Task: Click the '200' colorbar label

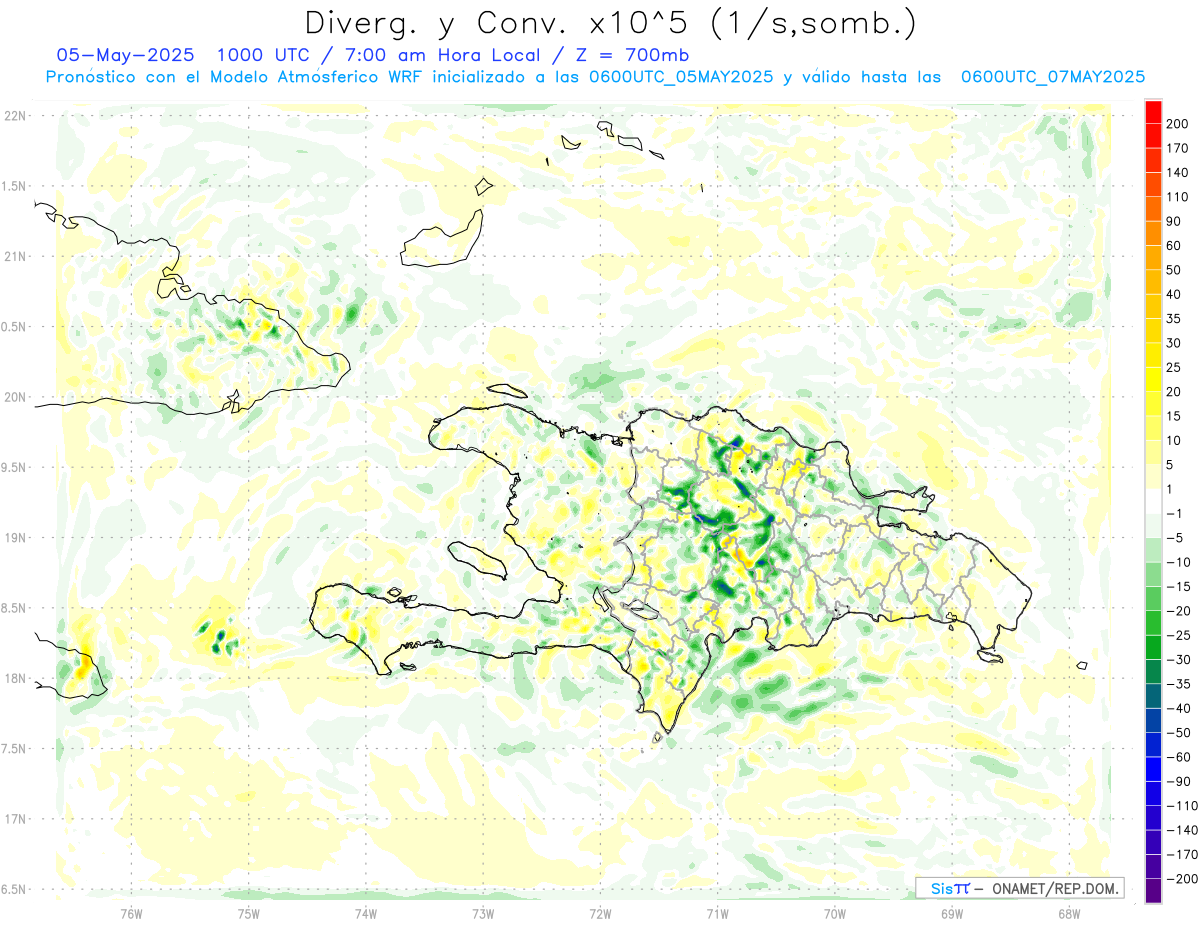Action: click(x=1177, y=123)
